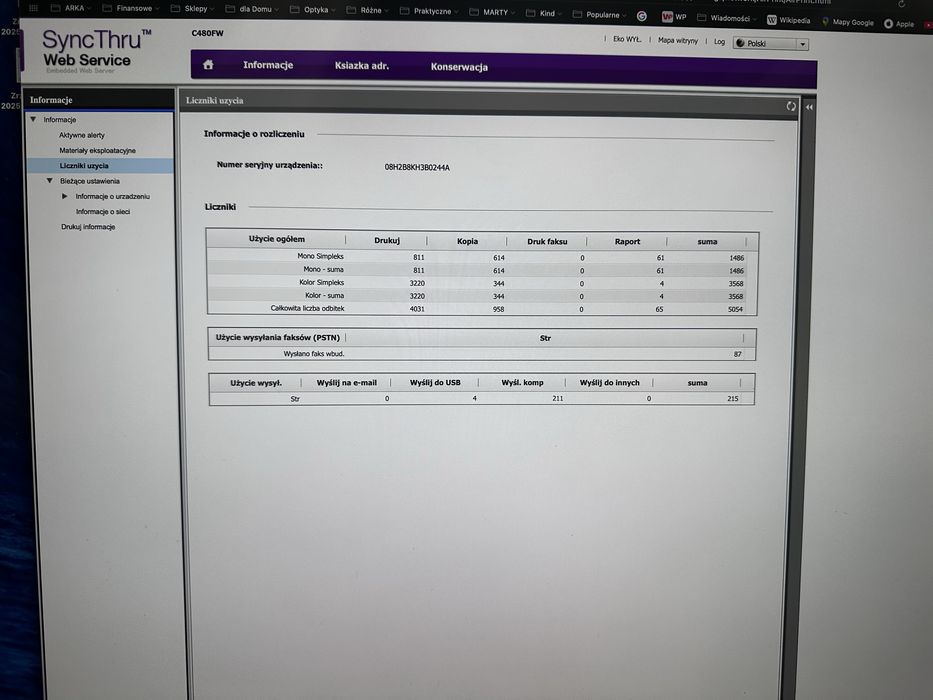Collapse the Bieżące ustawienia node

[x=49, y=180]
